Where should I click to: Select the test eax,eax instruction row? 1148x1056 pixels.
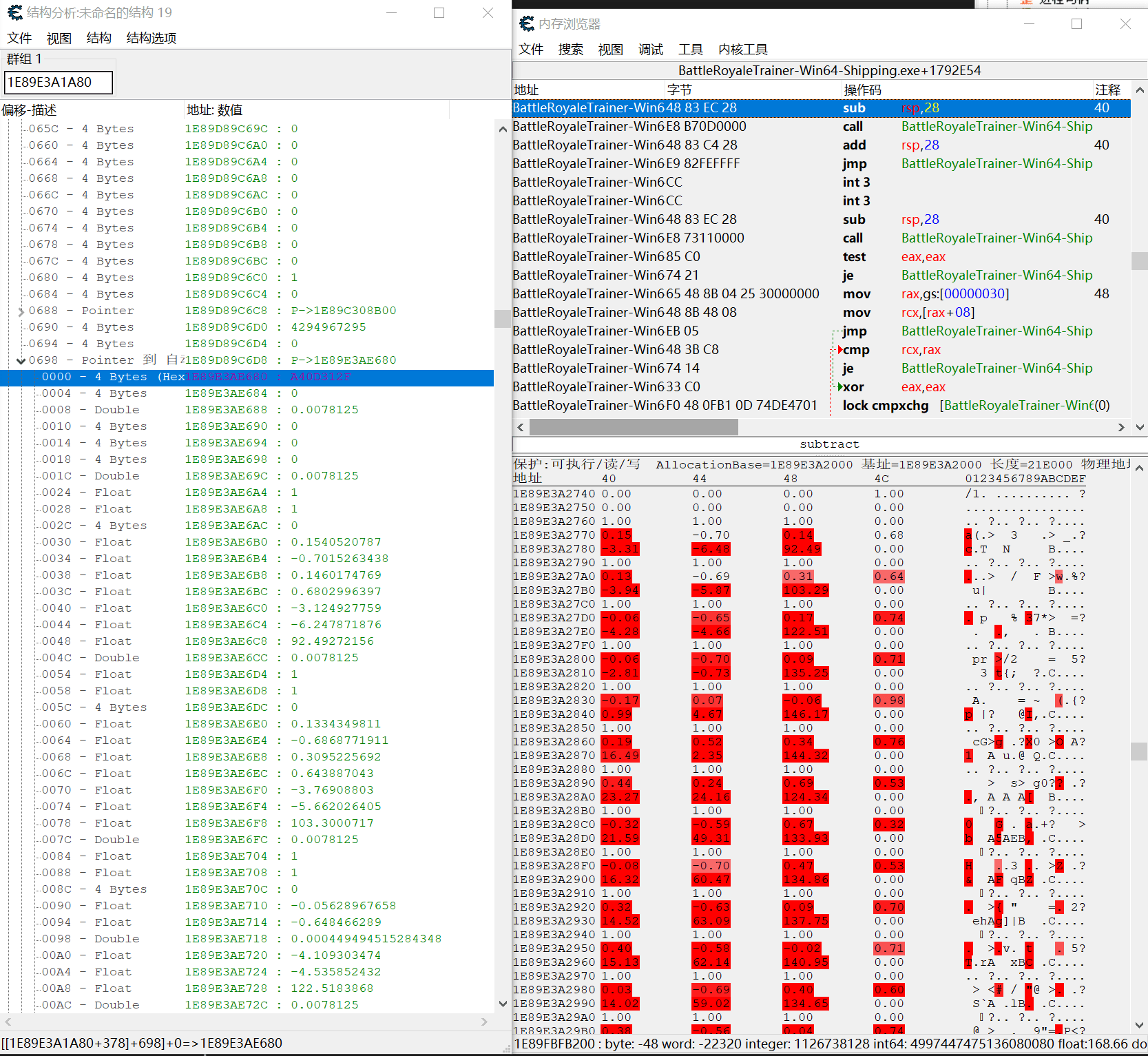tap(822, 257)
